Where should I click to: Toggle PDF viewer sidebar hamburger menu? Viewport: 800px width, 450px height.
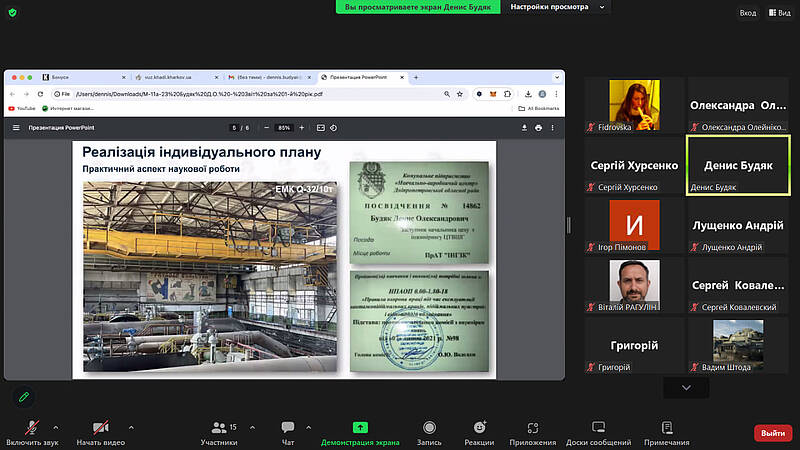pos(16,128)
